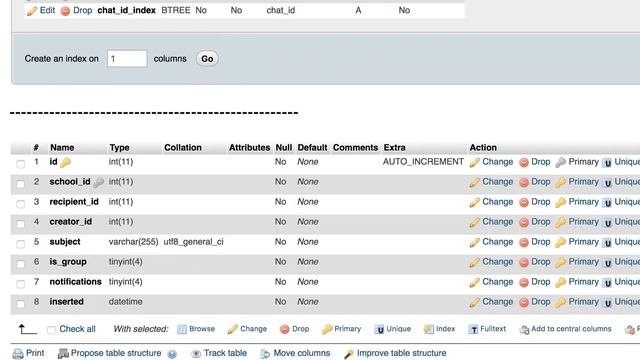Click the Change link text in the notifications row
This screenshot has height=360, width=640.
pos(498,282)
